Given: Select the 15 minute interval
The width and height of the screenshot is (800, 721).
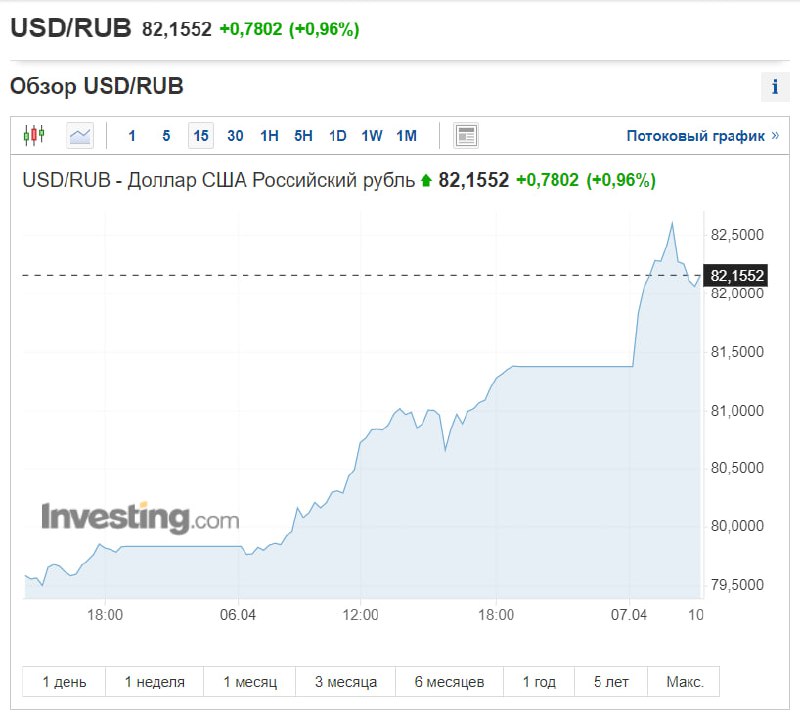Looking at the screenshot, I should [x=201, y=136].
